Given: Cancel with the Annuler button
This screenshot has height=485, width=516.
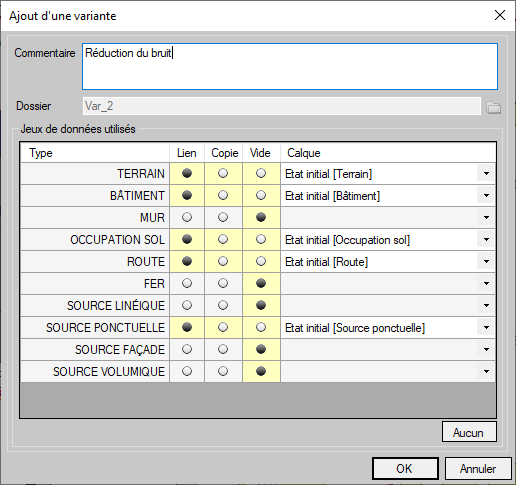Looking at the screenshot, I should pyautogui.click(x=478, y=468).
